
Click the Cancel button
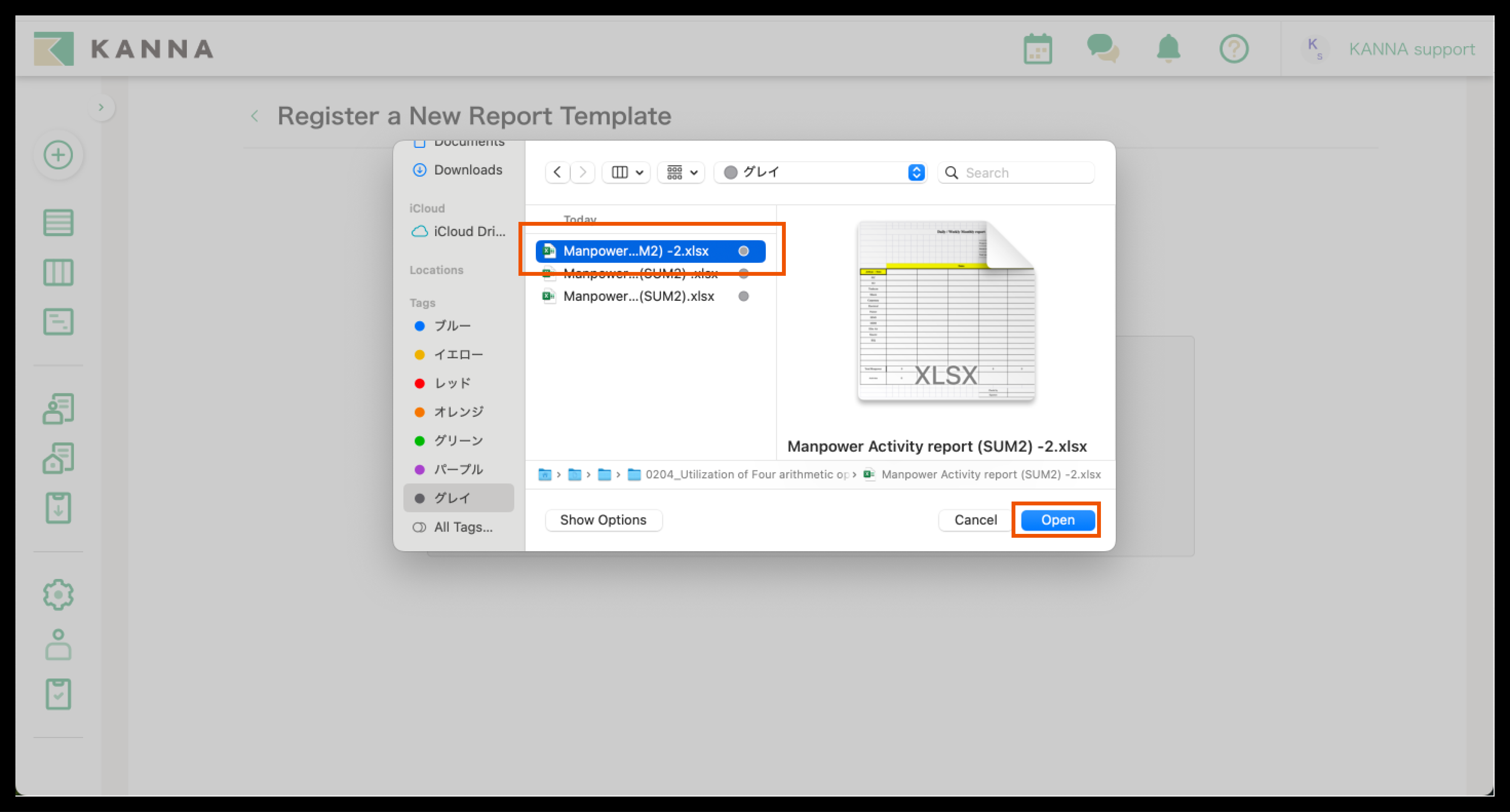pyautogui.click(x=975, y=520)
